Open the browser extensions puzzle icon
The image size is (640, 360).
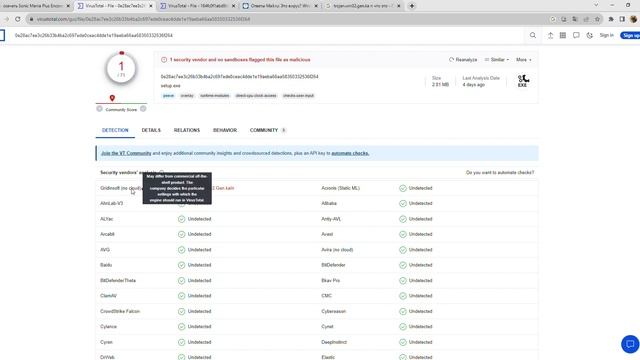click(611, 19)
